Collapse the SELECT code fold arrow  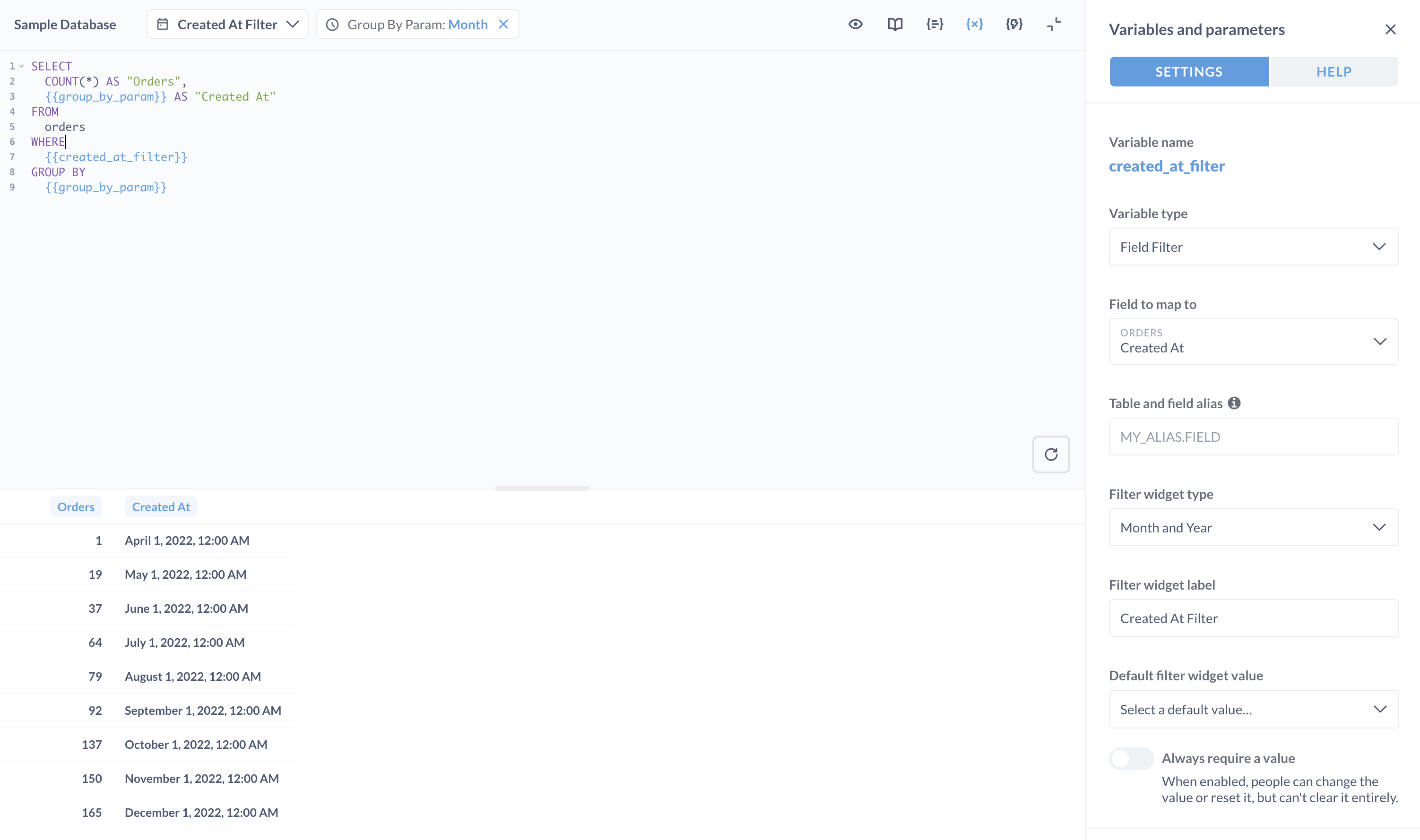[x=22, y=66]
